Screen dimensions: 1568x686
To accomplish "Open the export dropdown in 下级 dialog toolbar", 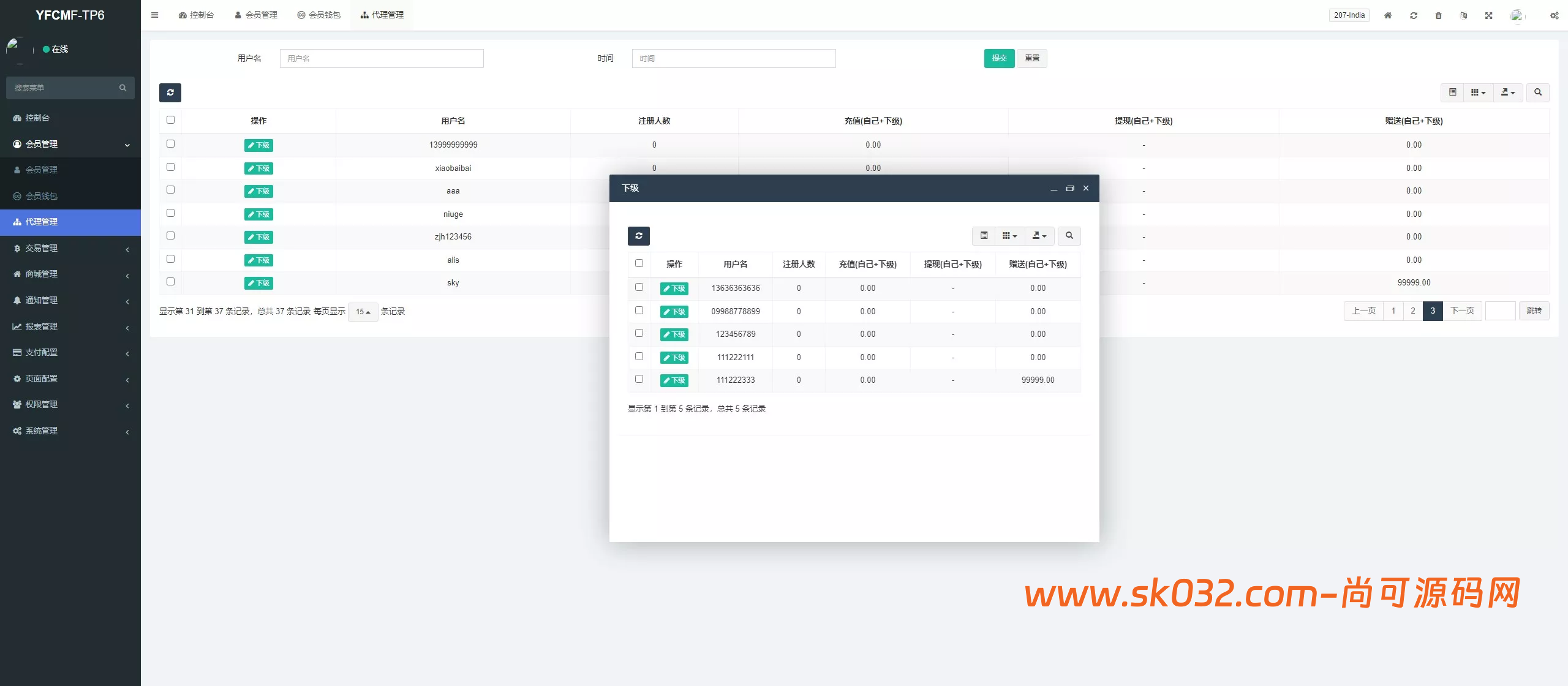I will (x=1039, y=236).
